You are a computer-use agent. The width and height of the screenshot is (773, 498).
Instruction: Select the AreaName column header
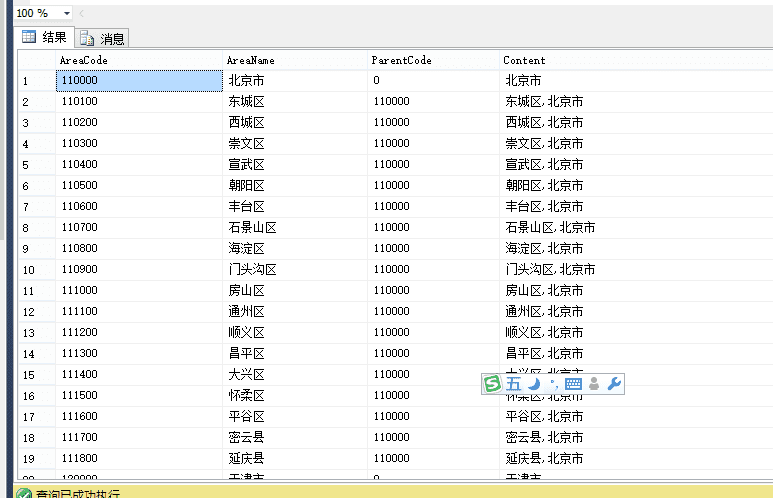point(295,60)
